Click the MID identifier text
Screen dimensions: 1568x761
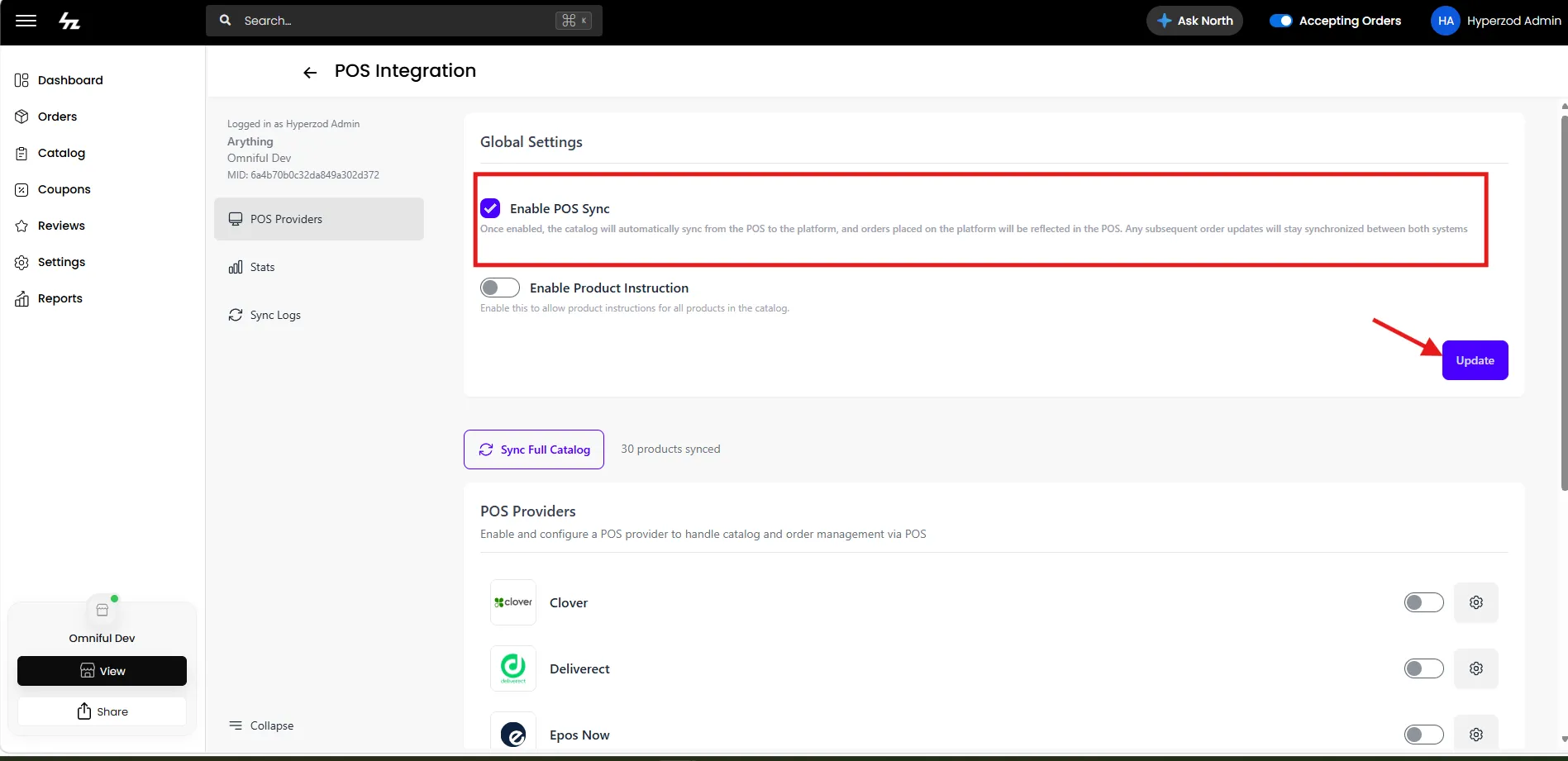click(x=303, y=175)
